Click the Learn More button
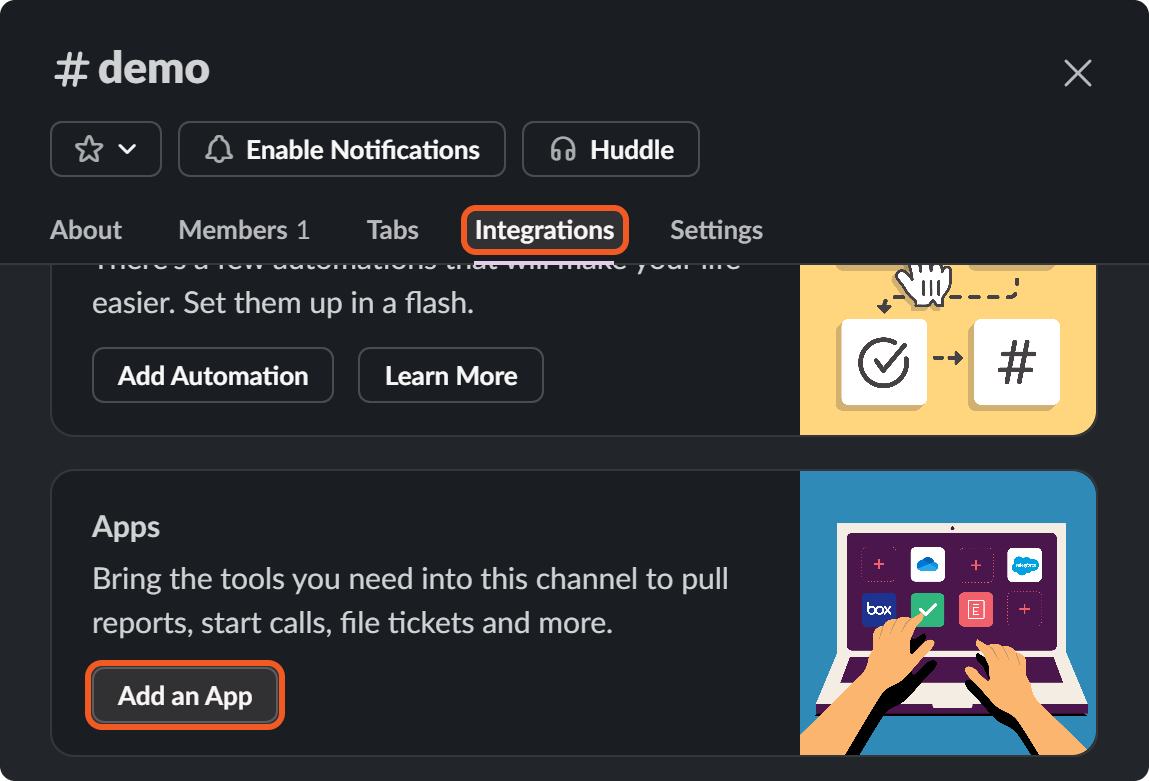 coord(451,376)
